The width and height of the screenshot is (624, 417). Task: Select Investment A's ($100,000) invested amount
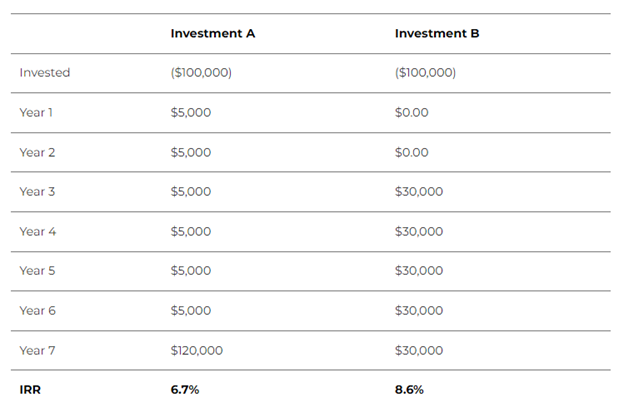point(201,73)
